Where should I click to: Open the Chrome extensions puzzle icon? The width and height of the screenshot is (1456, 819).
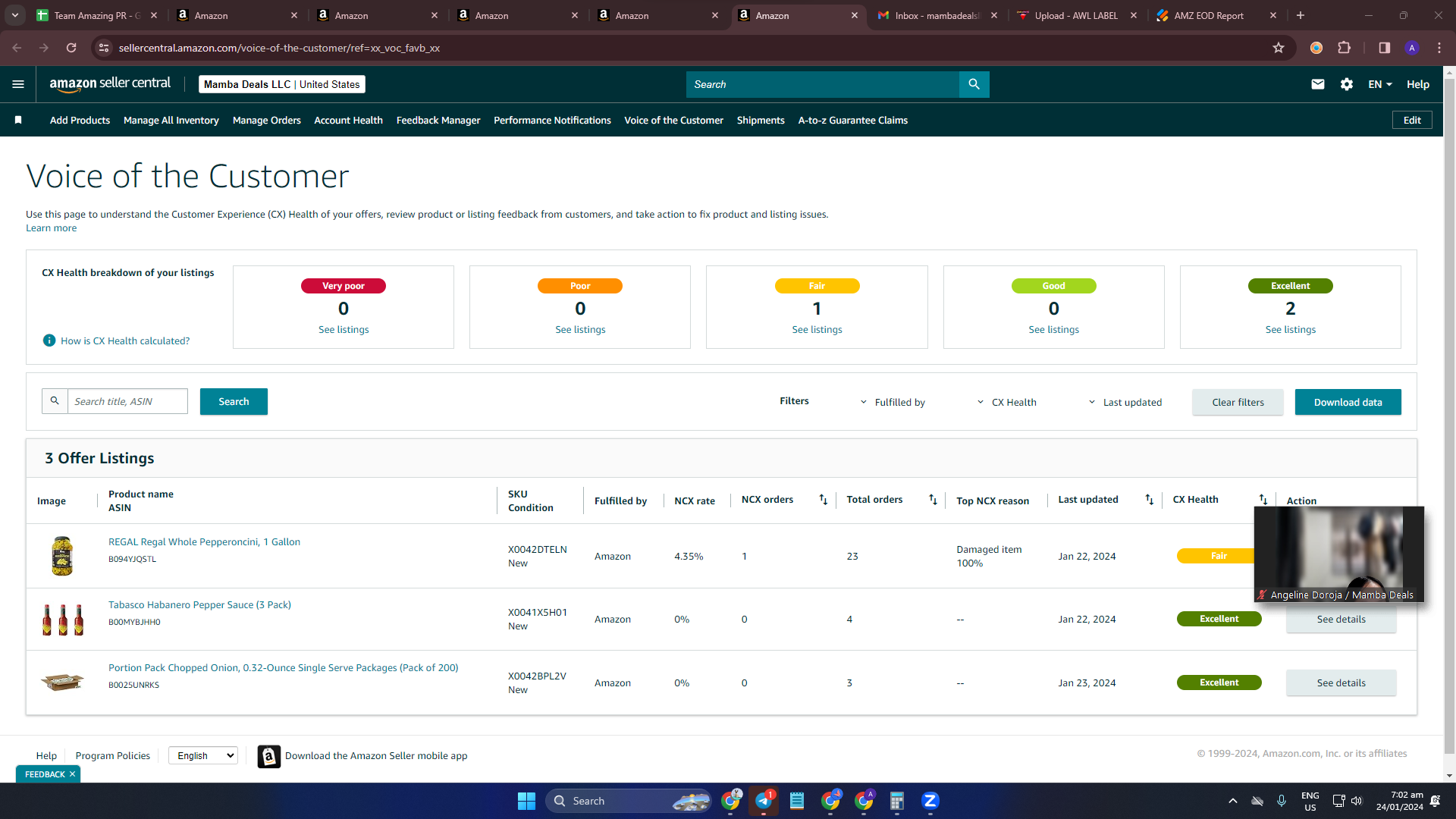click(x=1345, y=48)
